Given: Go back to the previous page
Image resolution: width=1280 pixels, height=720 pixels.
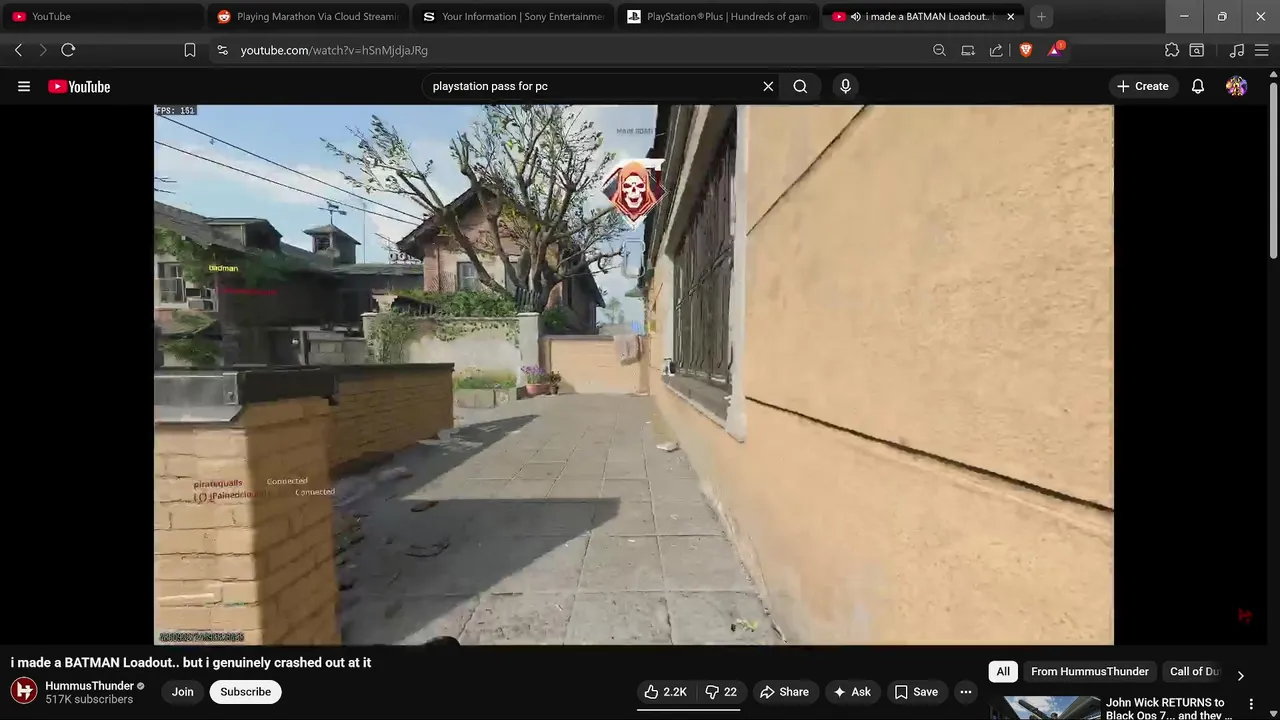Looking at the screenshot, I should click(x=18, y=50).
